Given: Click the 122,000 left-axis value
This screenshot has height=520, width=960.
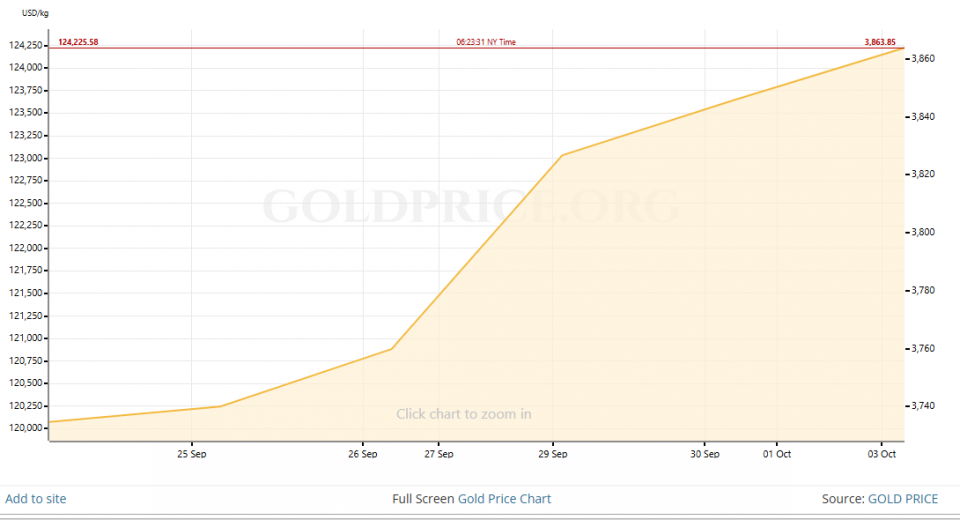Looking at the screenshot, I should [x=25, y=248].
